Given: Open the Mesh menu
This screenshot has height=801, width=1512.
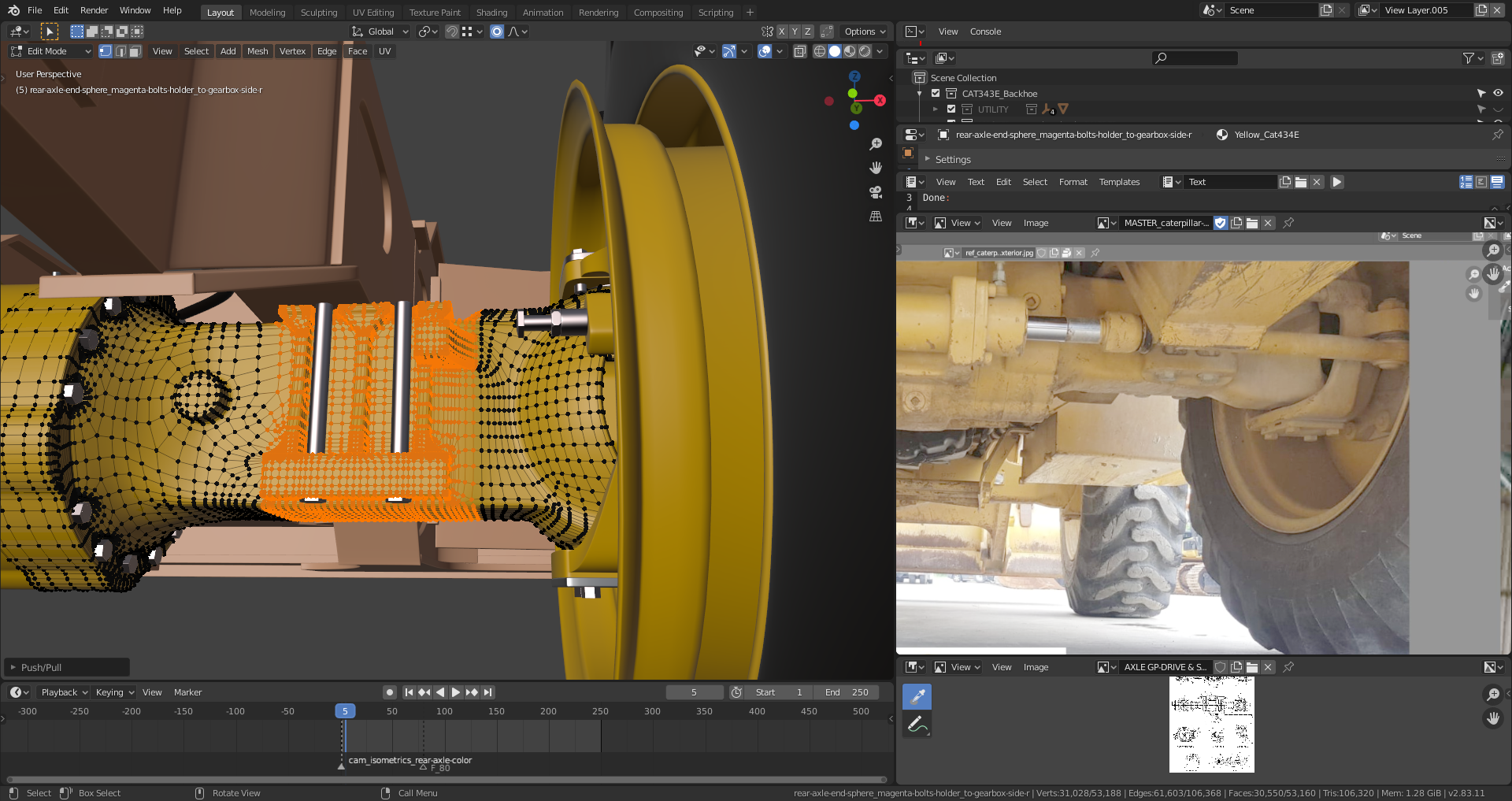Looking at the screenshot, I should point(258,51).
